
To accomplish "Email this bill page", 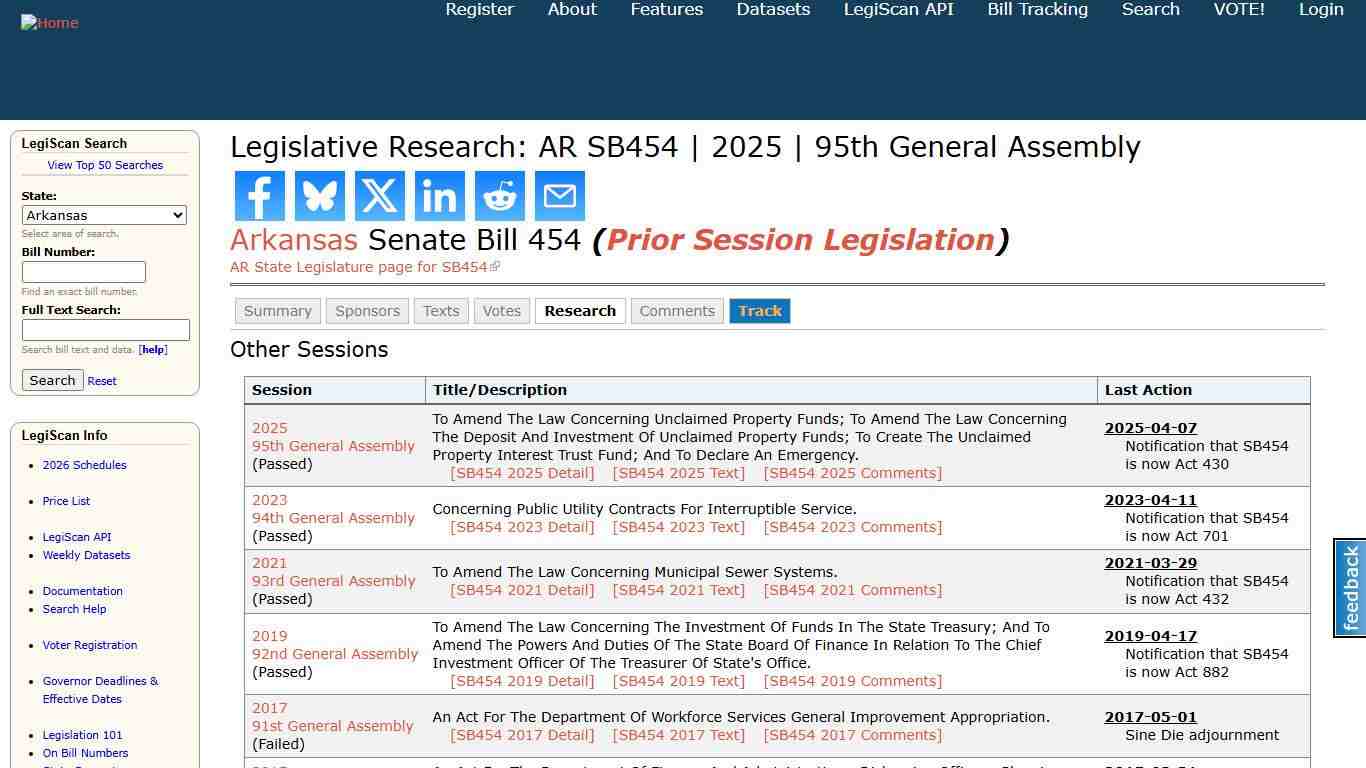I will [559, 196].
